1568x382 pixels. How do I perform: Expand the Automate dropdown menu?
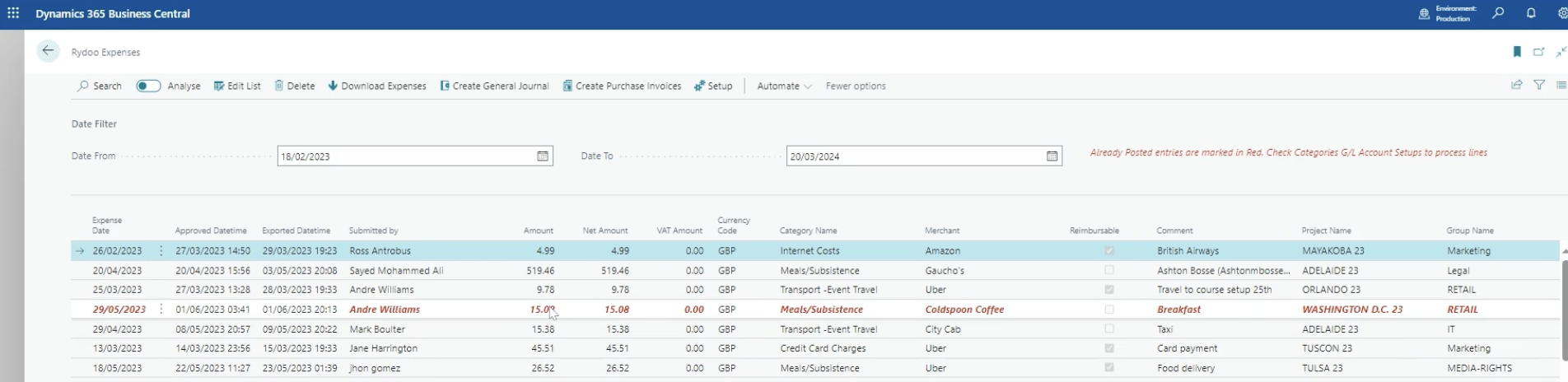[784, 86]
